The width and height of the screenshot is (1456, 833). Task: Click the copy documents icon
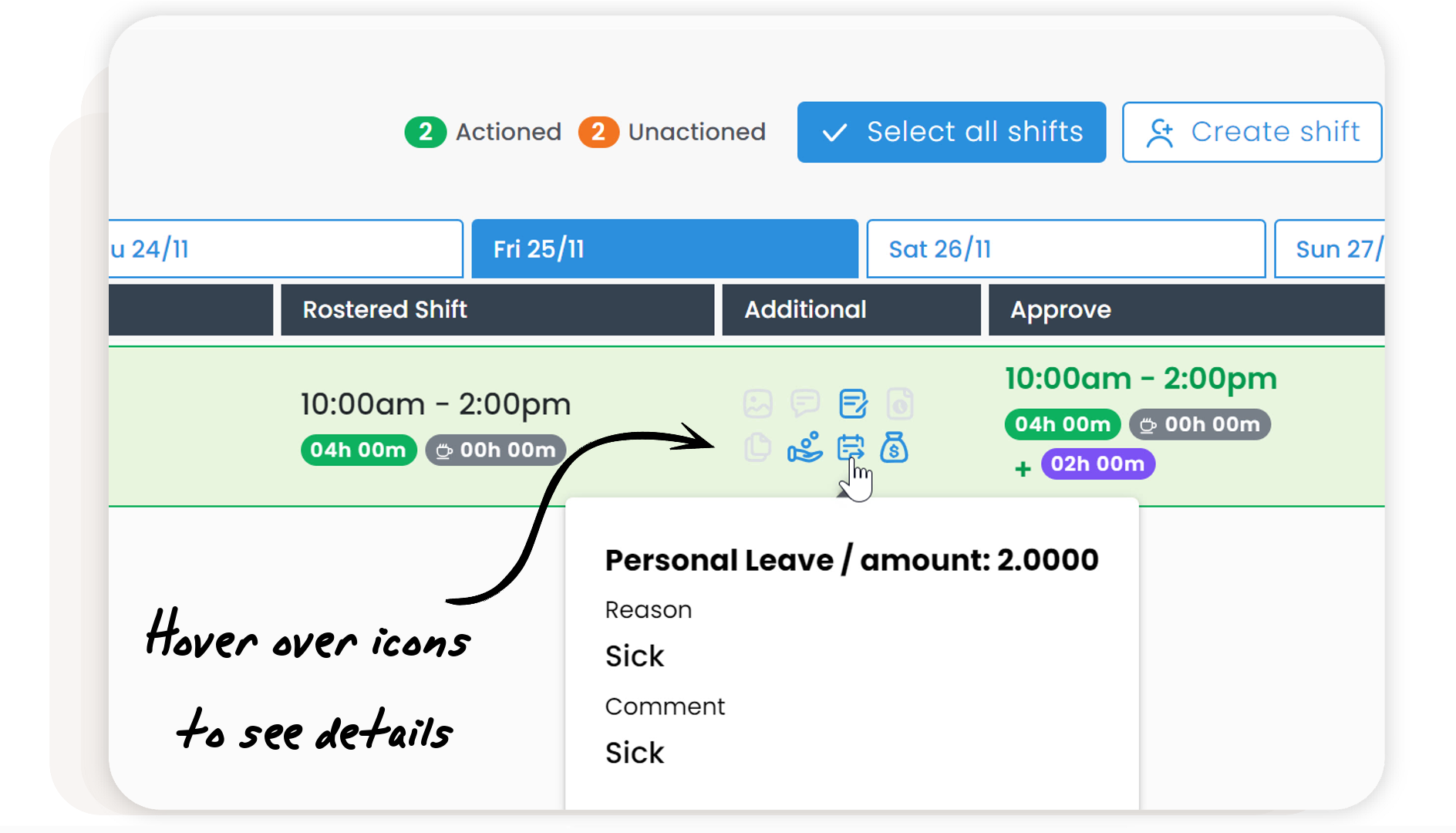coord(757,447)
